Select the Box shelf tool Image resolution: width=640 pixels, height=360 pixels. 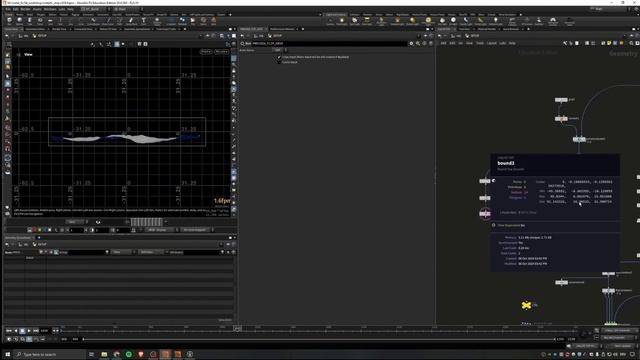(x=9, y=21)
